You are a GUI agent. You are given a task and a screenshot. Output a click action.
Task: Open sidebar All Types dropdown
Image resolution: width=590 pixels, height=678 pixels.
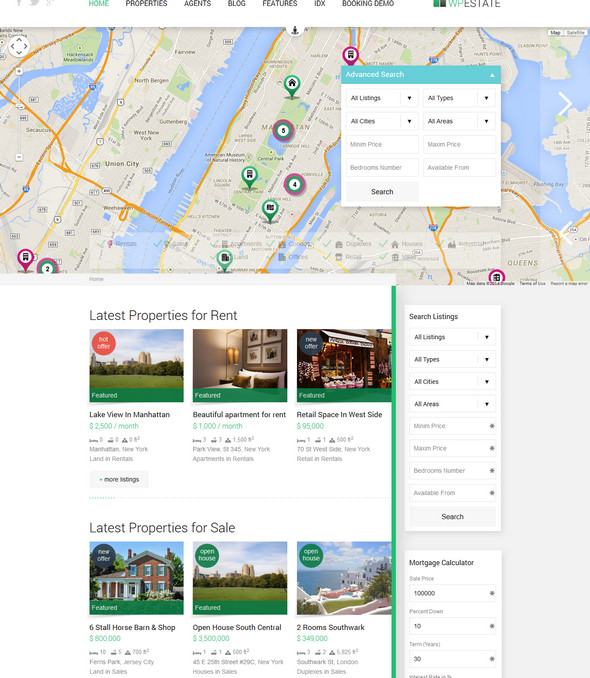[452, 359]
